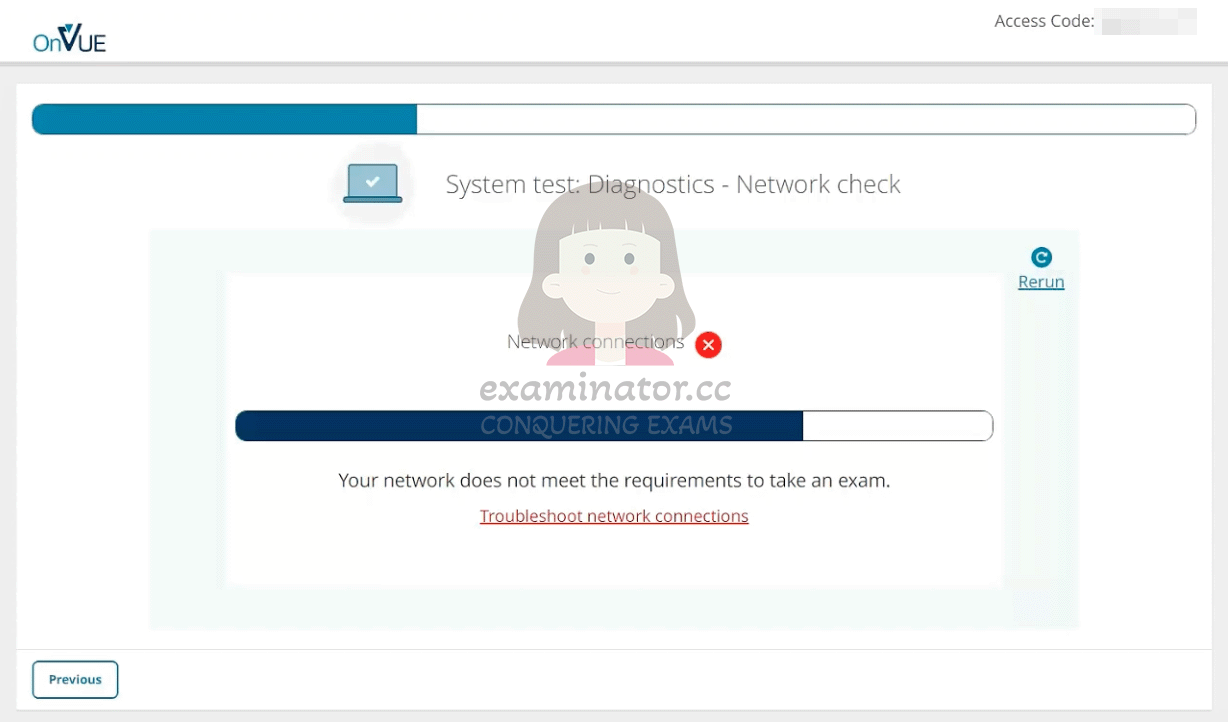Click the Network connections label

(595, 342)
